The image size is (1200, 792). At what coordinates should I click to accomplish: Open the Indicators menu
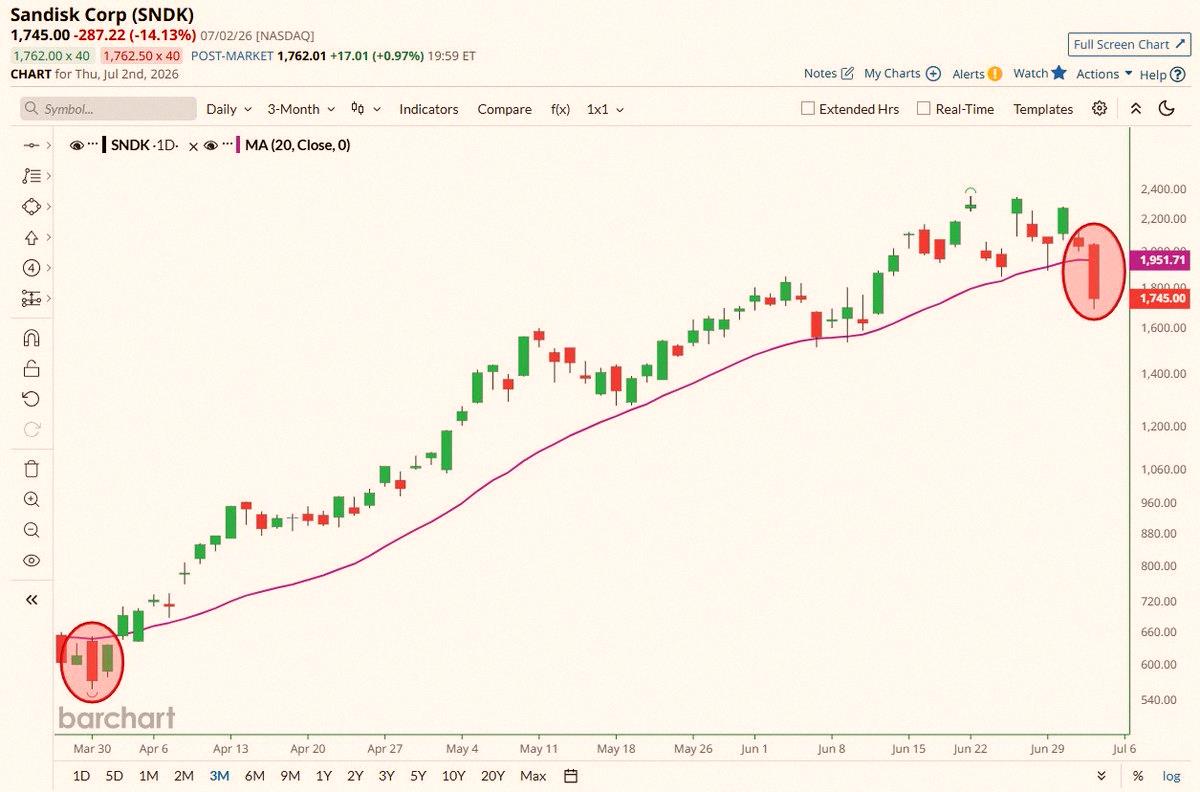pos(429,109)
